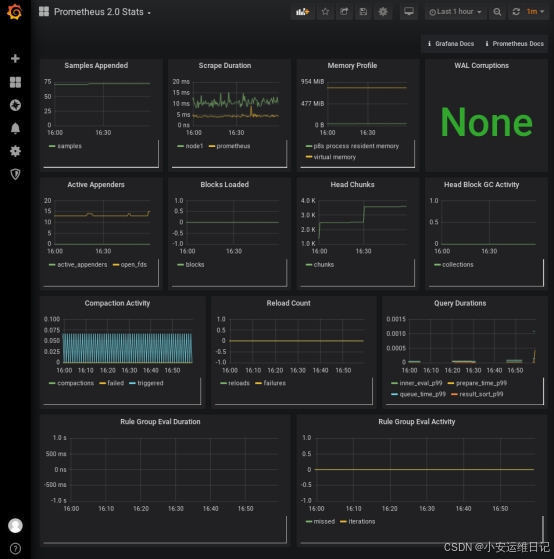Open Rule Group Eval Activity panel menu
Viewport: 554px width, 559px height.
[x=417, y=422]
